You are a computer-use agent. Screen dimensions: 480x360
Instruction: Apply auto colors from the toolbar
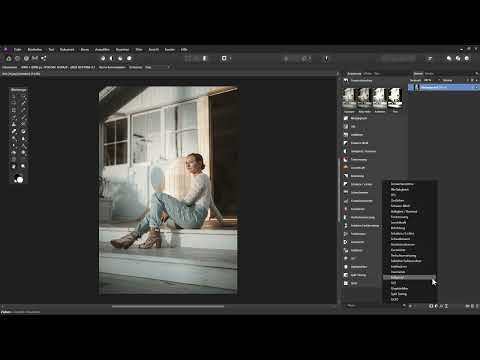tap(120, 58)
